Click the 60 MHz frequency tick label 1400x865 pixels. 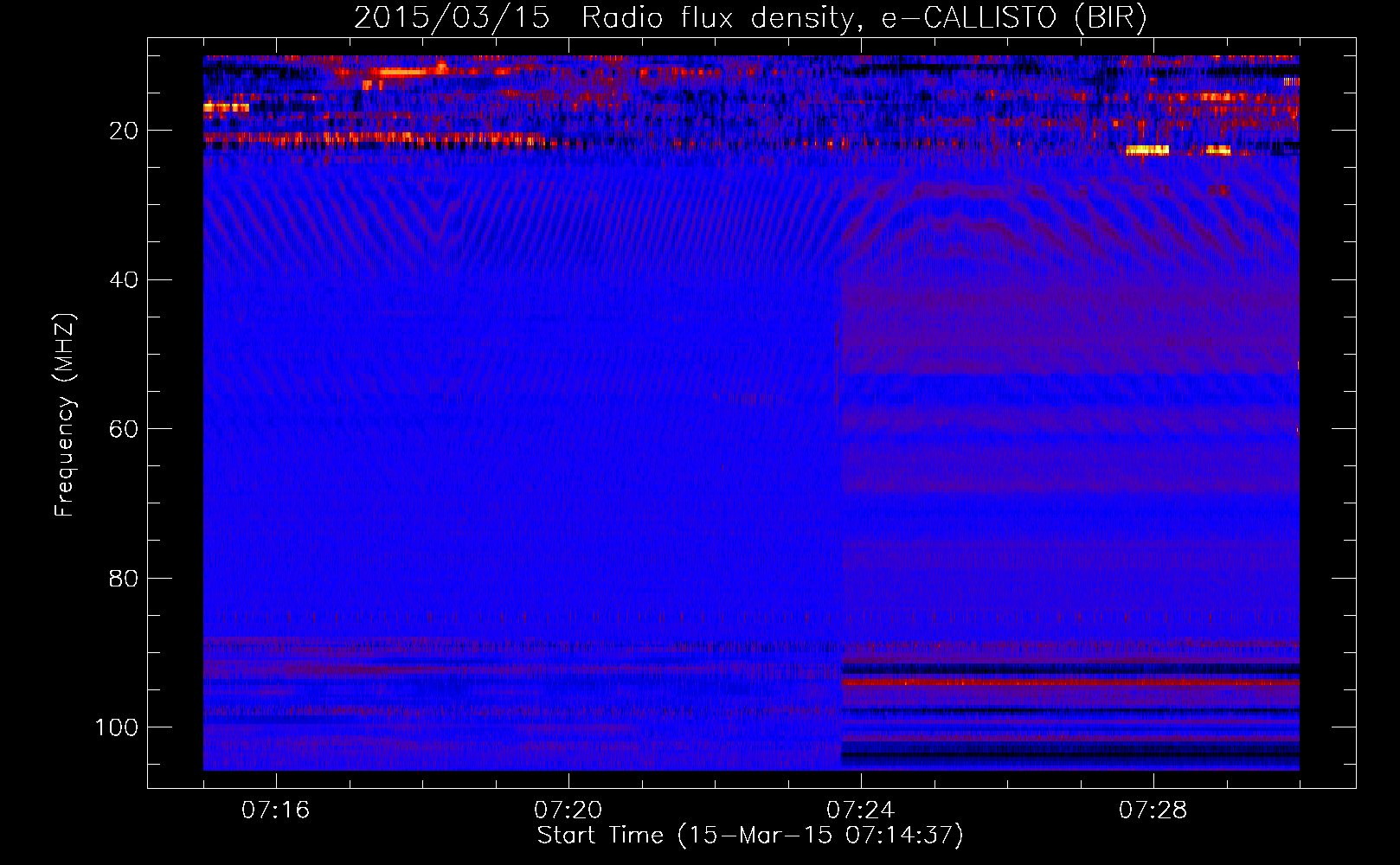(124, 430)
